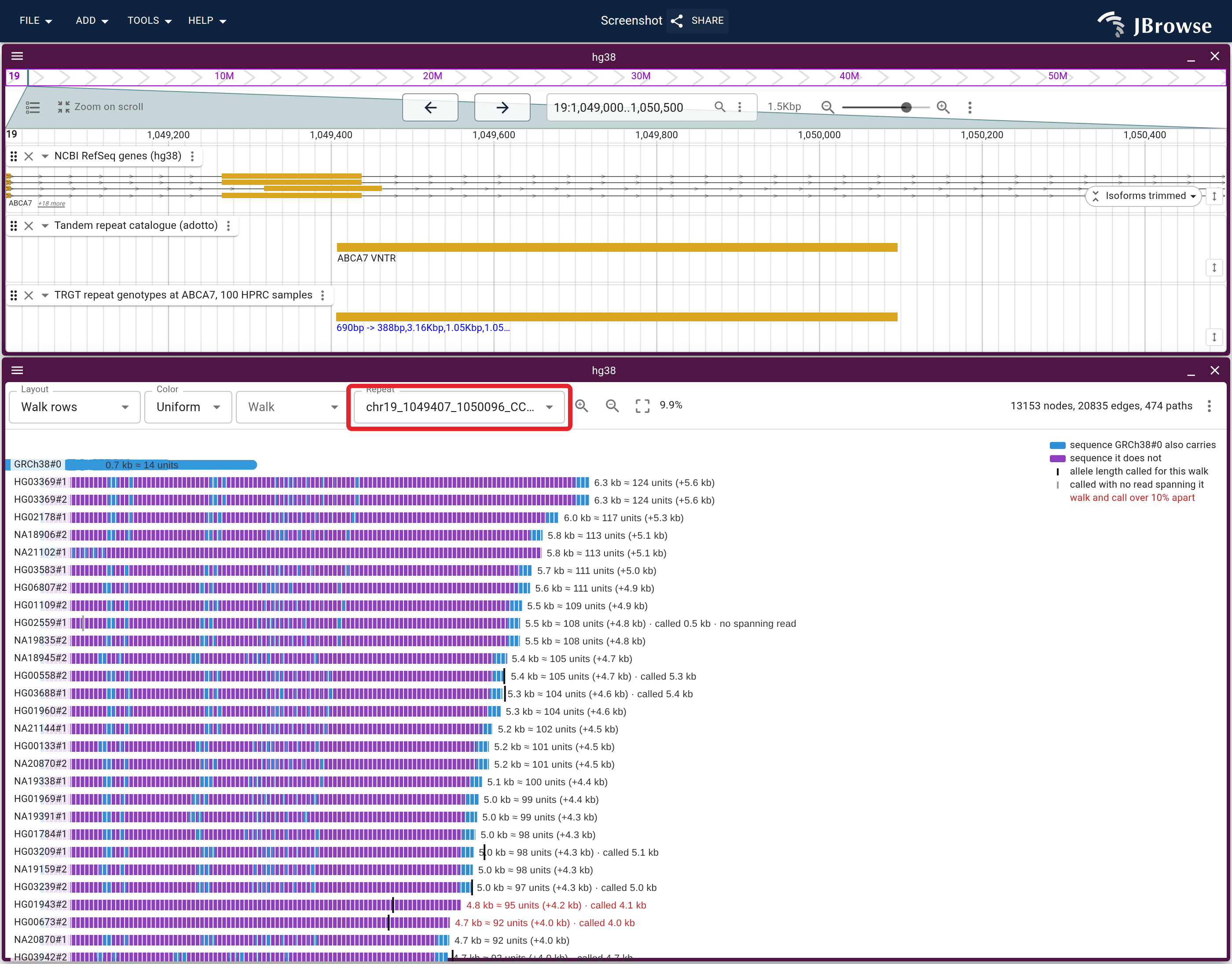Open Tandem repeat catalogue track menu
Screen dimensions: 1232x964
pos(228,226)
